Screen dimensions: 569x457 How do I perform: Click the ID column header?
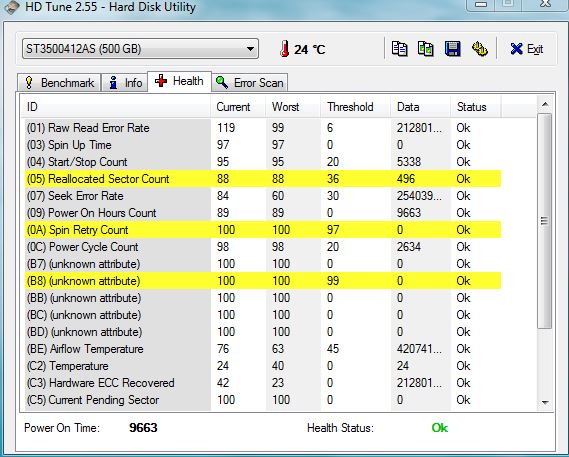point(115,107)
